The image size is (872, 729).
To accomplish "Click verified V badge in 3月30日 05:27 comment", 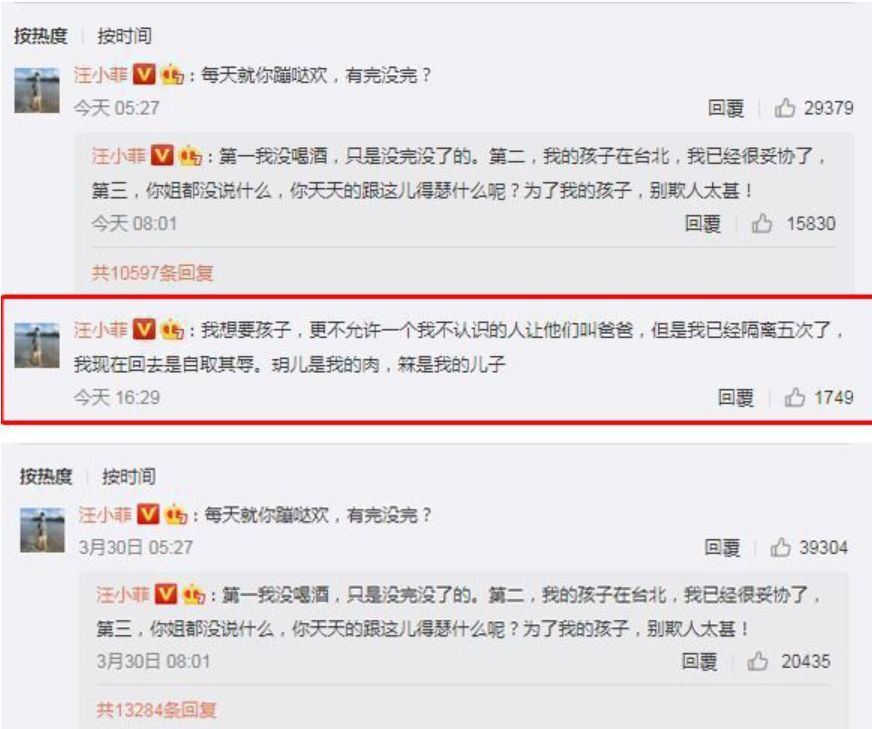I will tap(148, 514).
